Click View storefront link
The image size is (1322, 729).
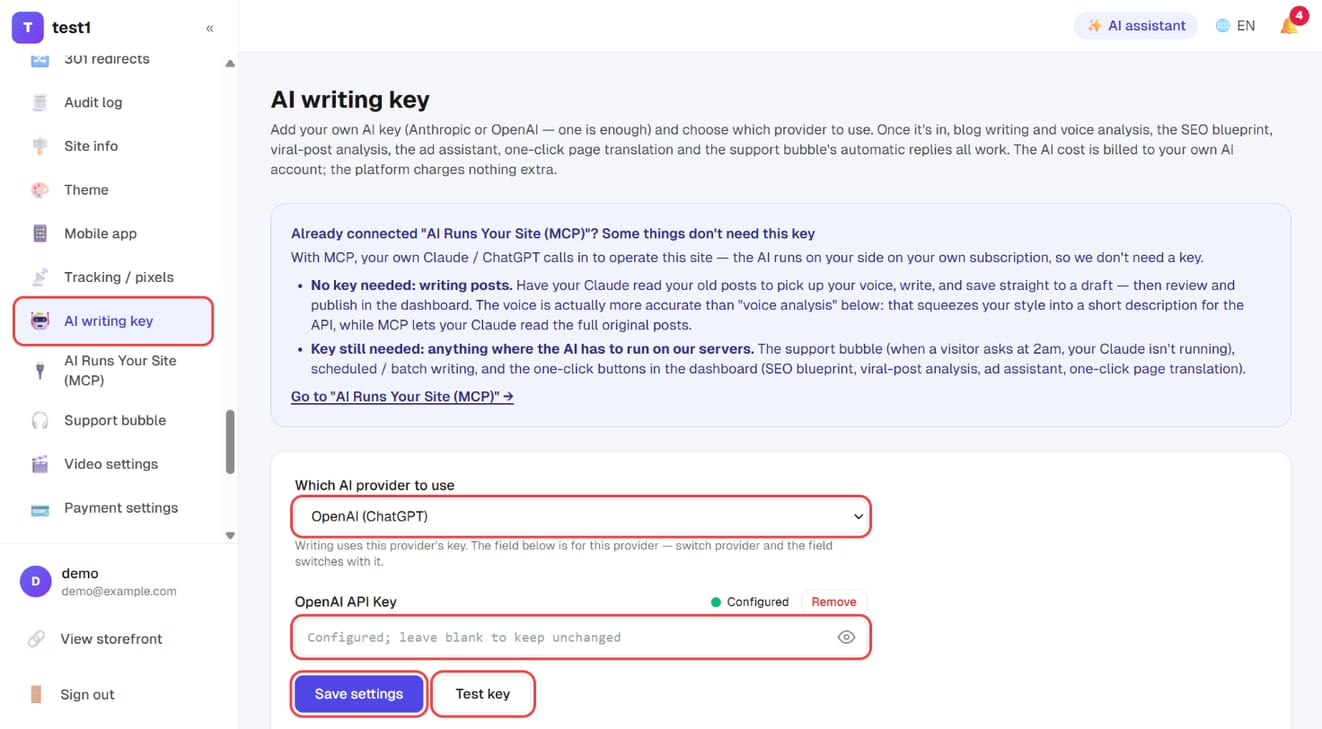click(111, 639)
